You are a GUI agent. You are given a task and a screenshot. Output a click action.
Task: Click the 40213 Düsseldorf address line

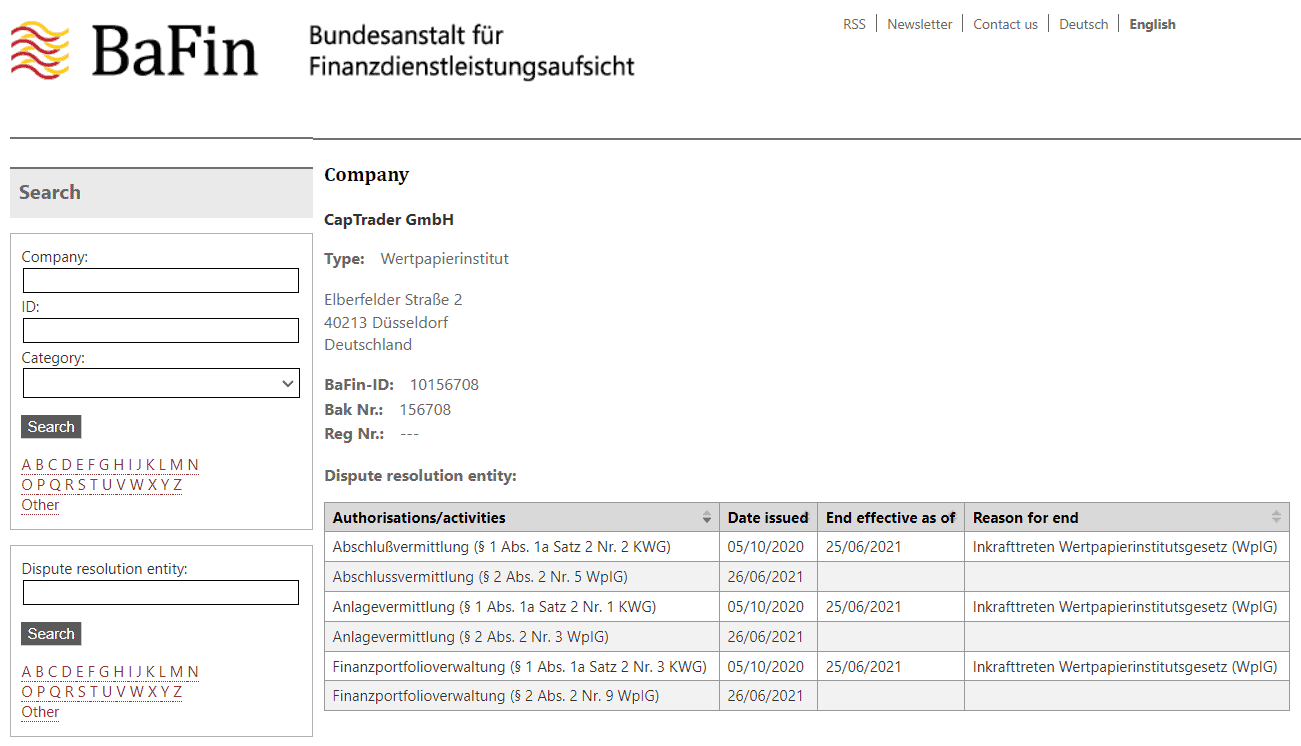point(386,322)
